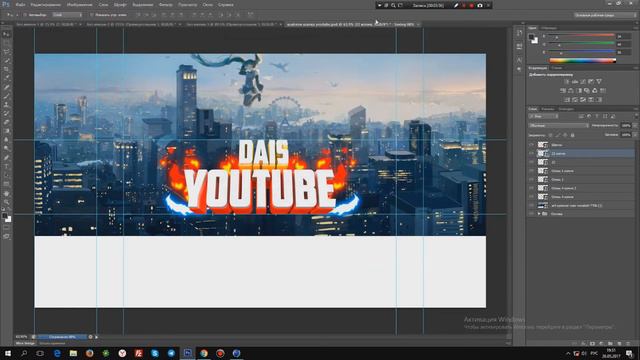The height and width of the screenshot is (360, 640).
Task: Select the Crop tool
Action: coord(7,69)
